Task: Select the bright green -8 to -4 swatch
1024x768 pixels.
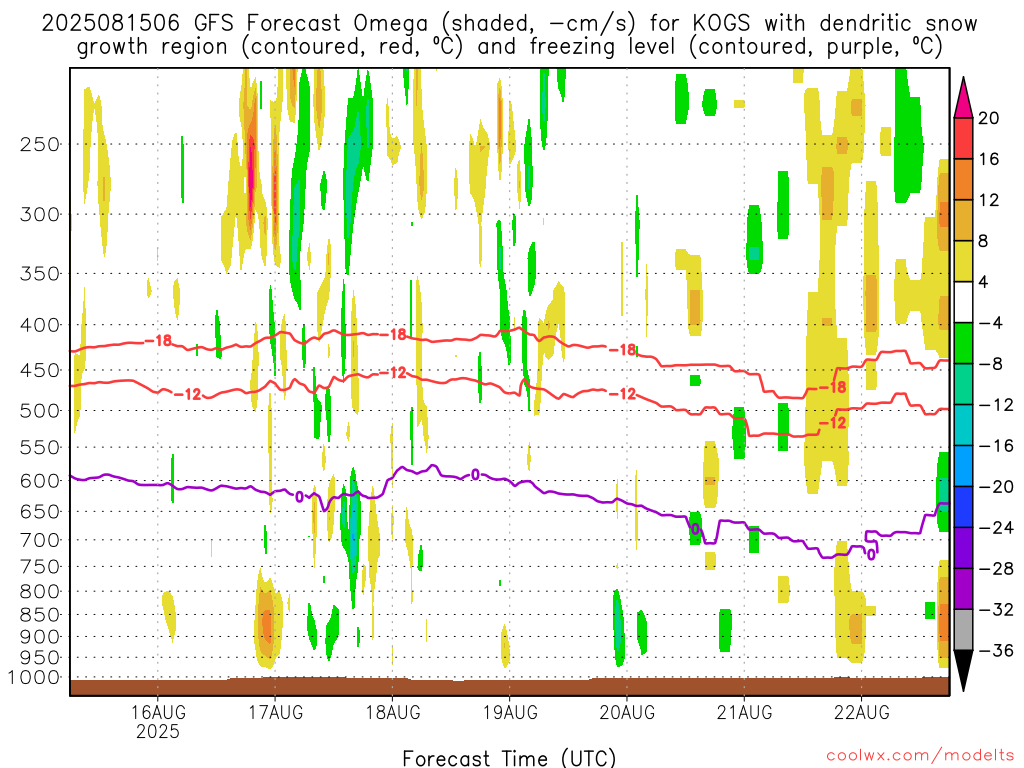Action: click(963, 343)
